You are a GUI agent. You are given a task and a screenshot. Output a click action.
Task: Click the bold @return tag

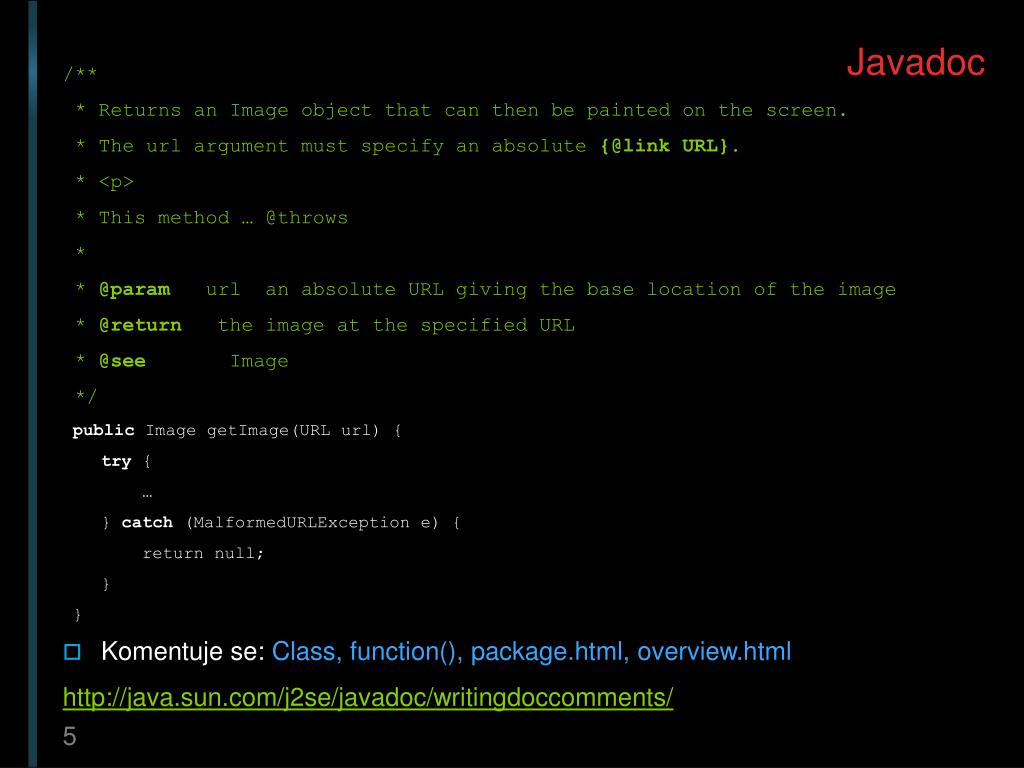(x=140, y=325)
